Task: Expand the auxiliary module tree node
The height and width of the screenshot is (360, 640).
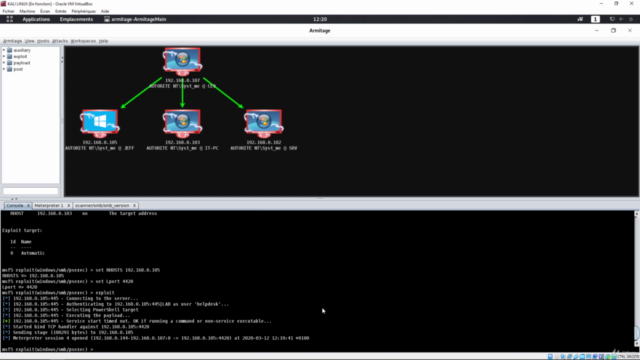Action: [4, 50]
